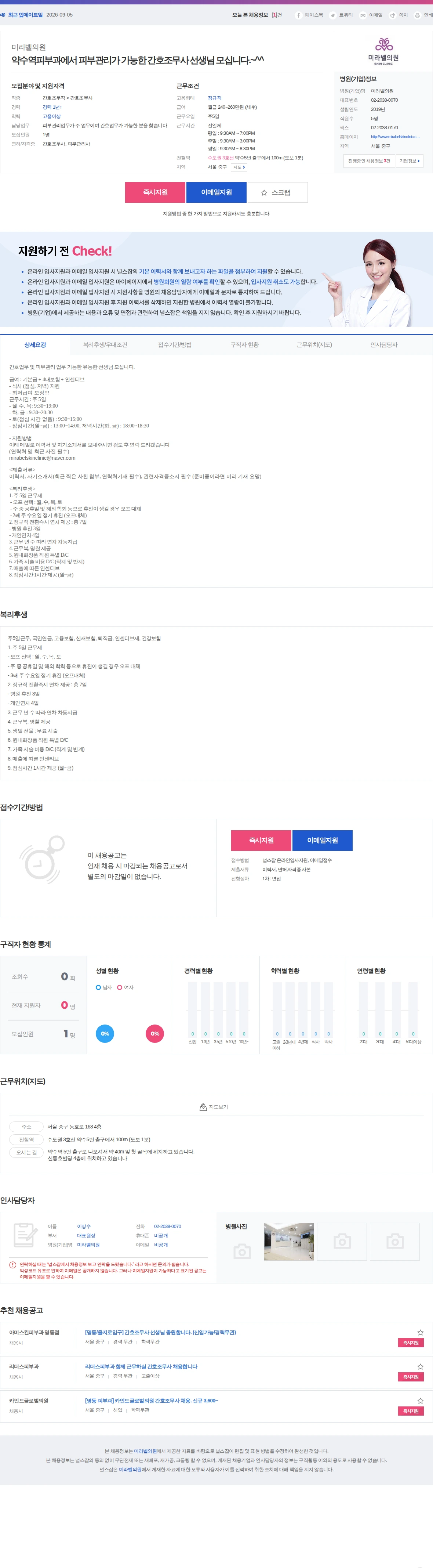
Task: Open 진행중인 채용정보 3건 button
Action: [369, 161]
